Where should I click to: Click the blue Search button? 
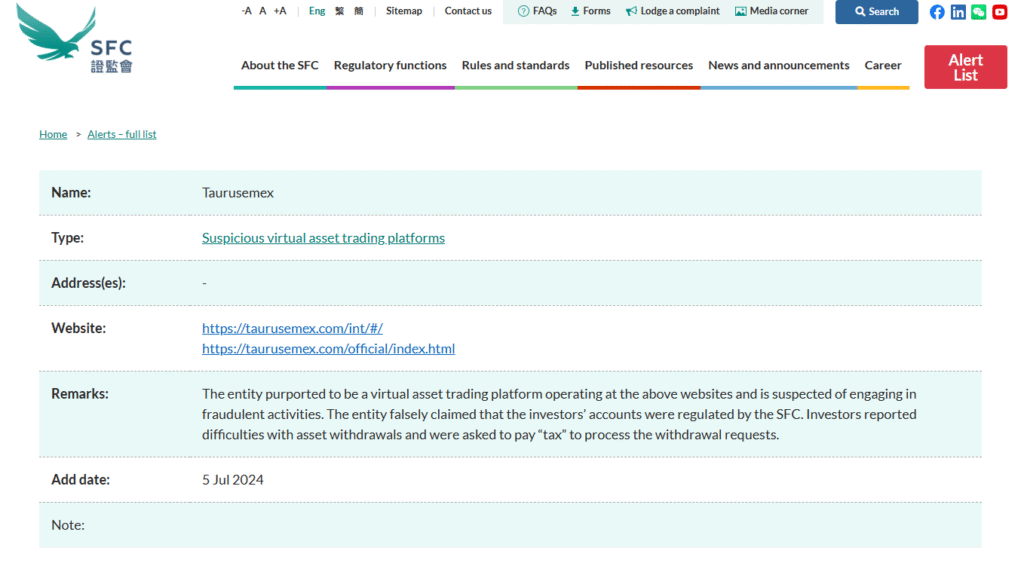tap(876, 12)
